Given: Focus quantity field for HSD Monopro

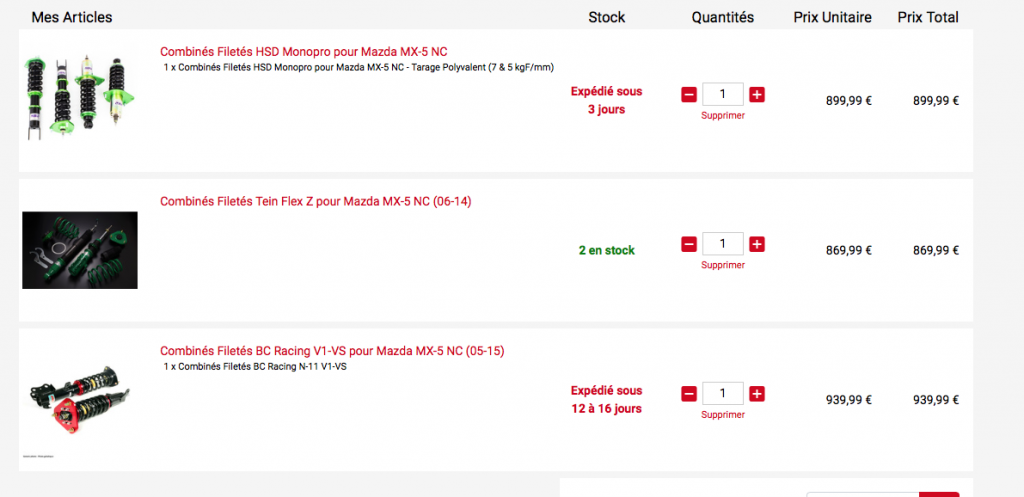Looking at the screenshot, I should (x=723, y=95).
